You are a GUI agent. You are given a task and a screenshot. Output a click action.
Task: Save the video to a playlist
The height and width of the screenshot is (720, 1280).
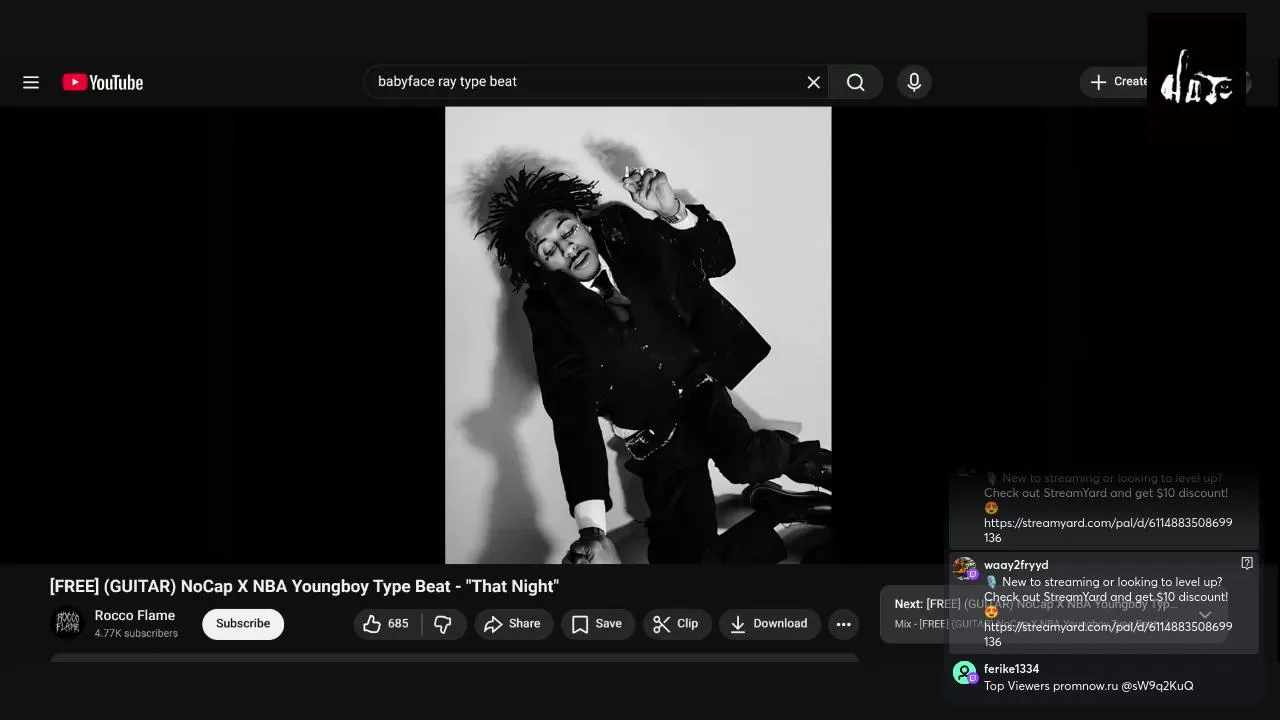click(x=597, y=624)
